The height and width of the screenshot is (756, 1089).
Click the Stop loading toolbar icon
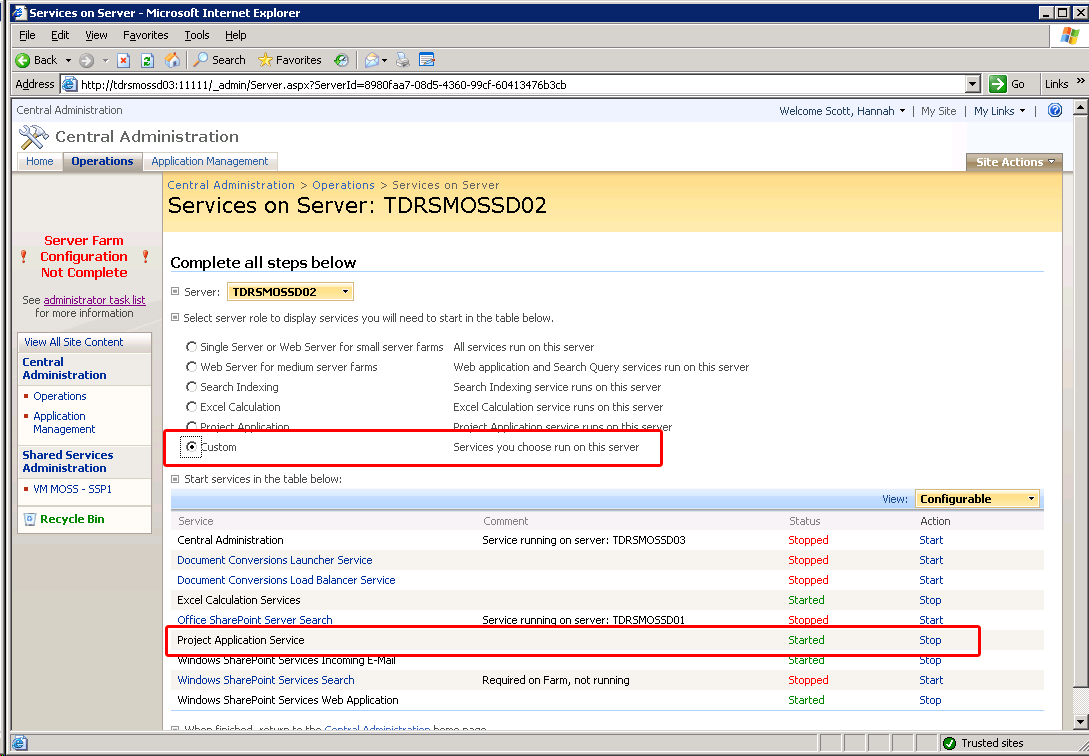124,60
